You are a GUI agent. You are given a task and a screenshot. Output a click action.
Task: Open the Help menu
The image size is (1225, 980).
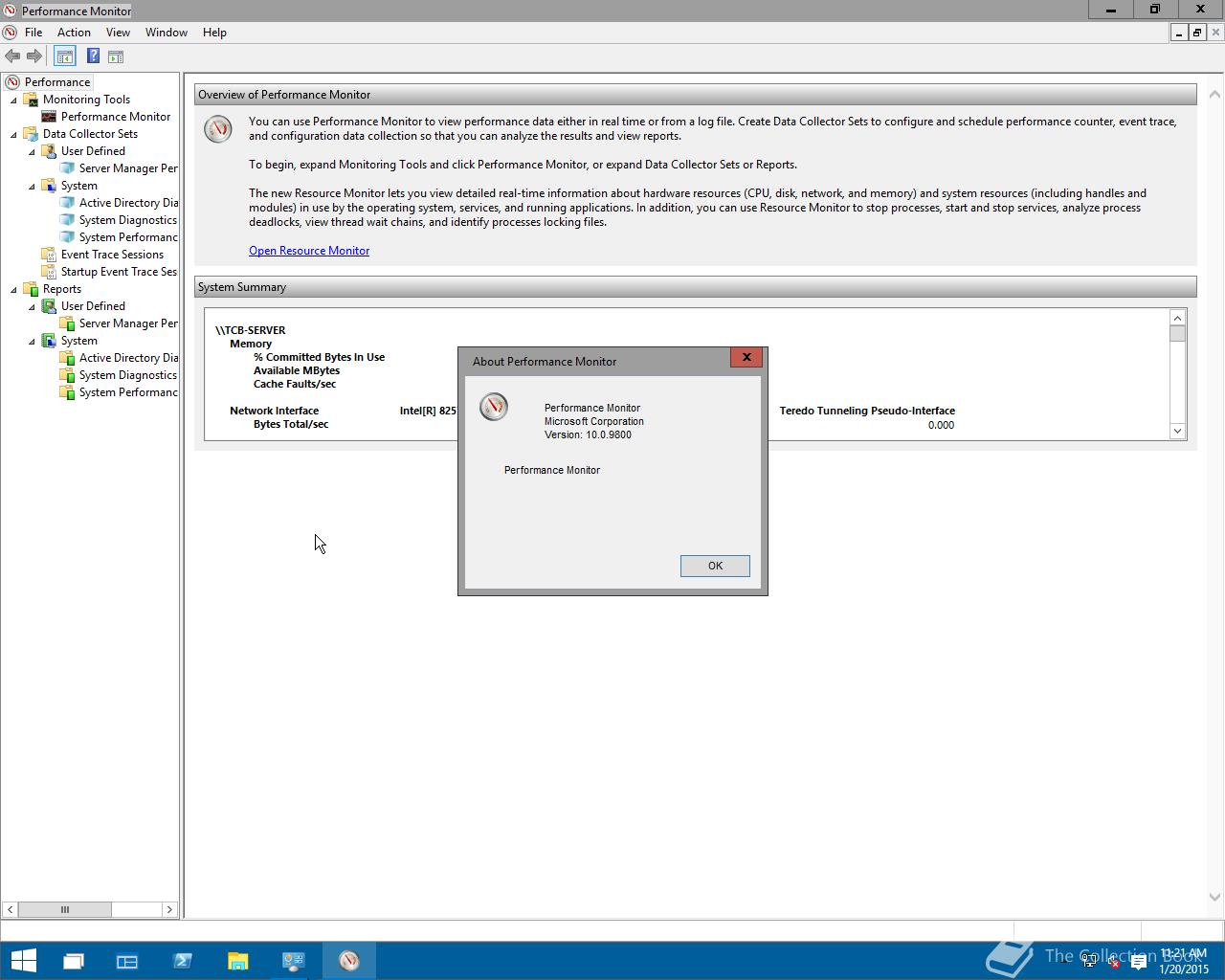click(x=214, y=33)
